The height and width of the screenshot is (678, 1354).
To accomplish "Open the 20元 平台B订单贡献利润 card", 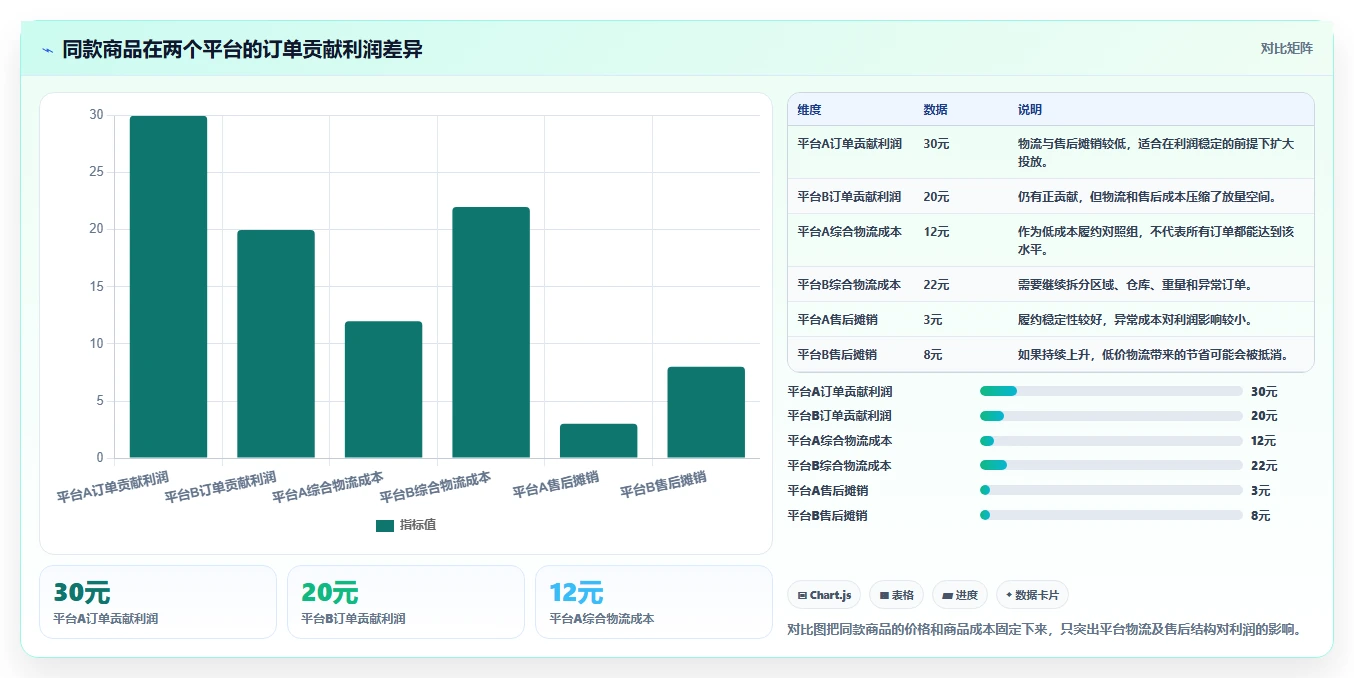I will (406, 602).
